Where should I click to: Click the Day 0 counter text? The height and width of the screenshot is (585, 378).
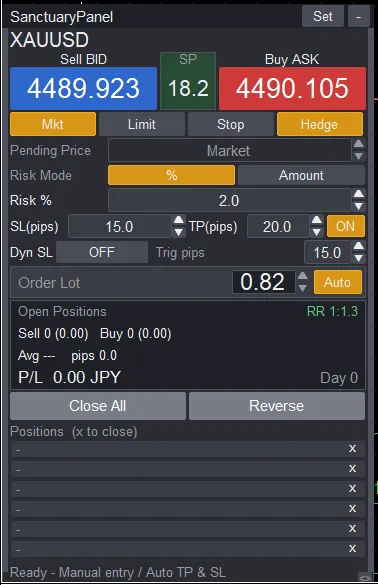pos(339,378)
